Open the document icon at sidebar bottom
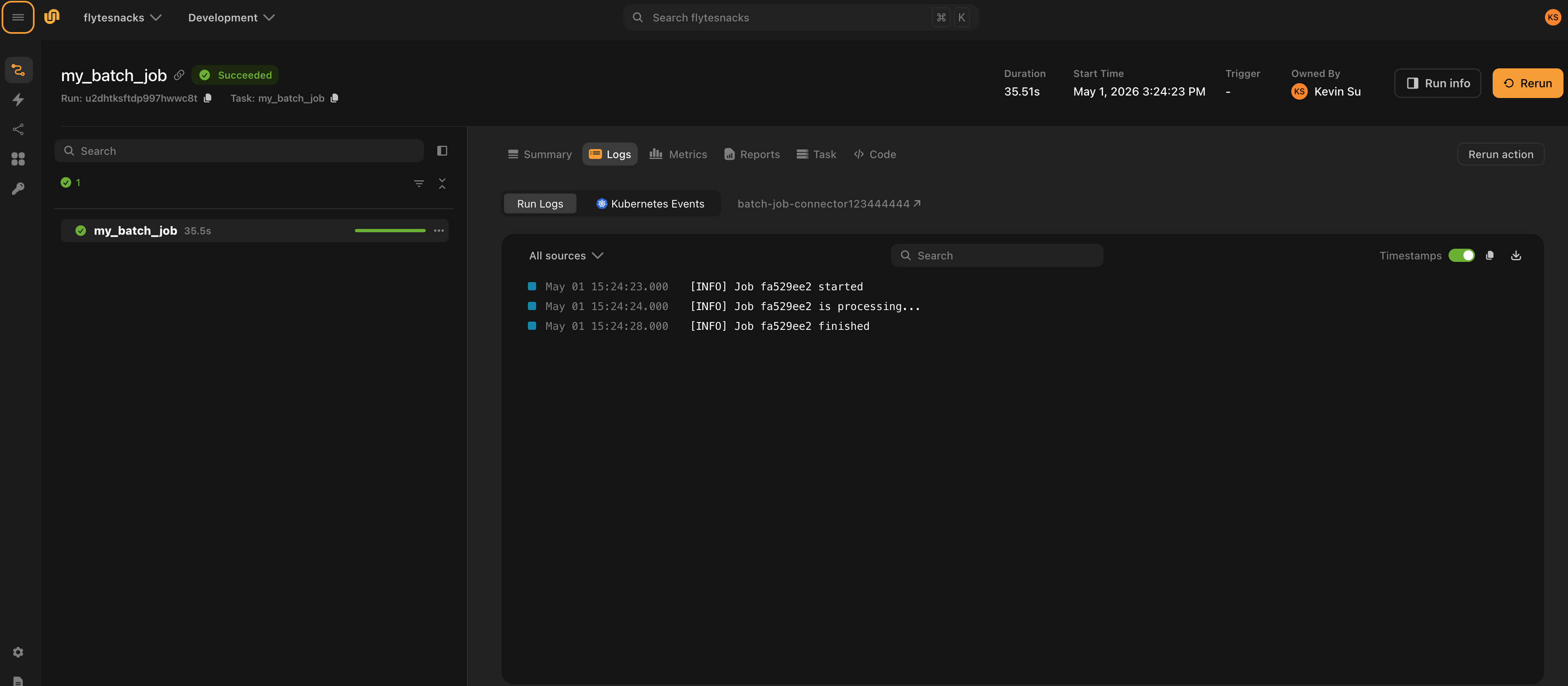Viewport: 1568px width, 686px height. coord(18,681)
